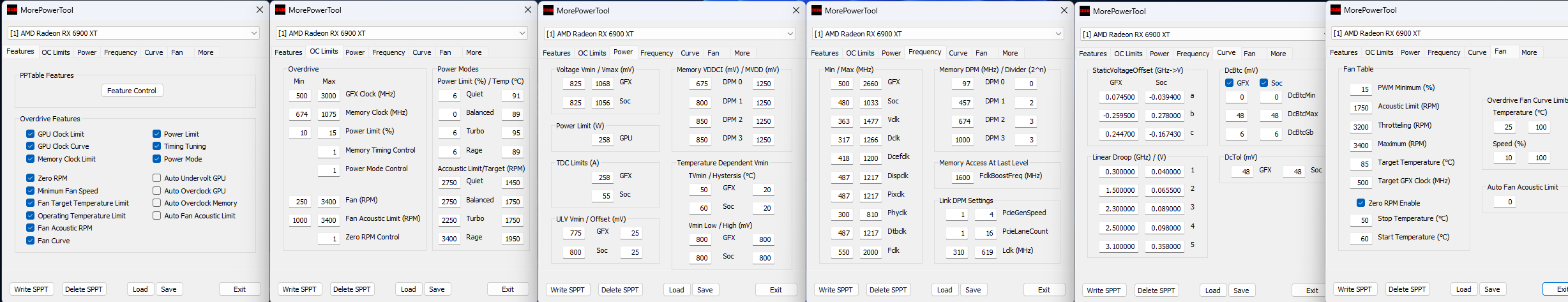This screenshot has width=1568, height=302.
Task: Toggle Zero RPM Enable in Fan Table
Action: coord(1361,203)
